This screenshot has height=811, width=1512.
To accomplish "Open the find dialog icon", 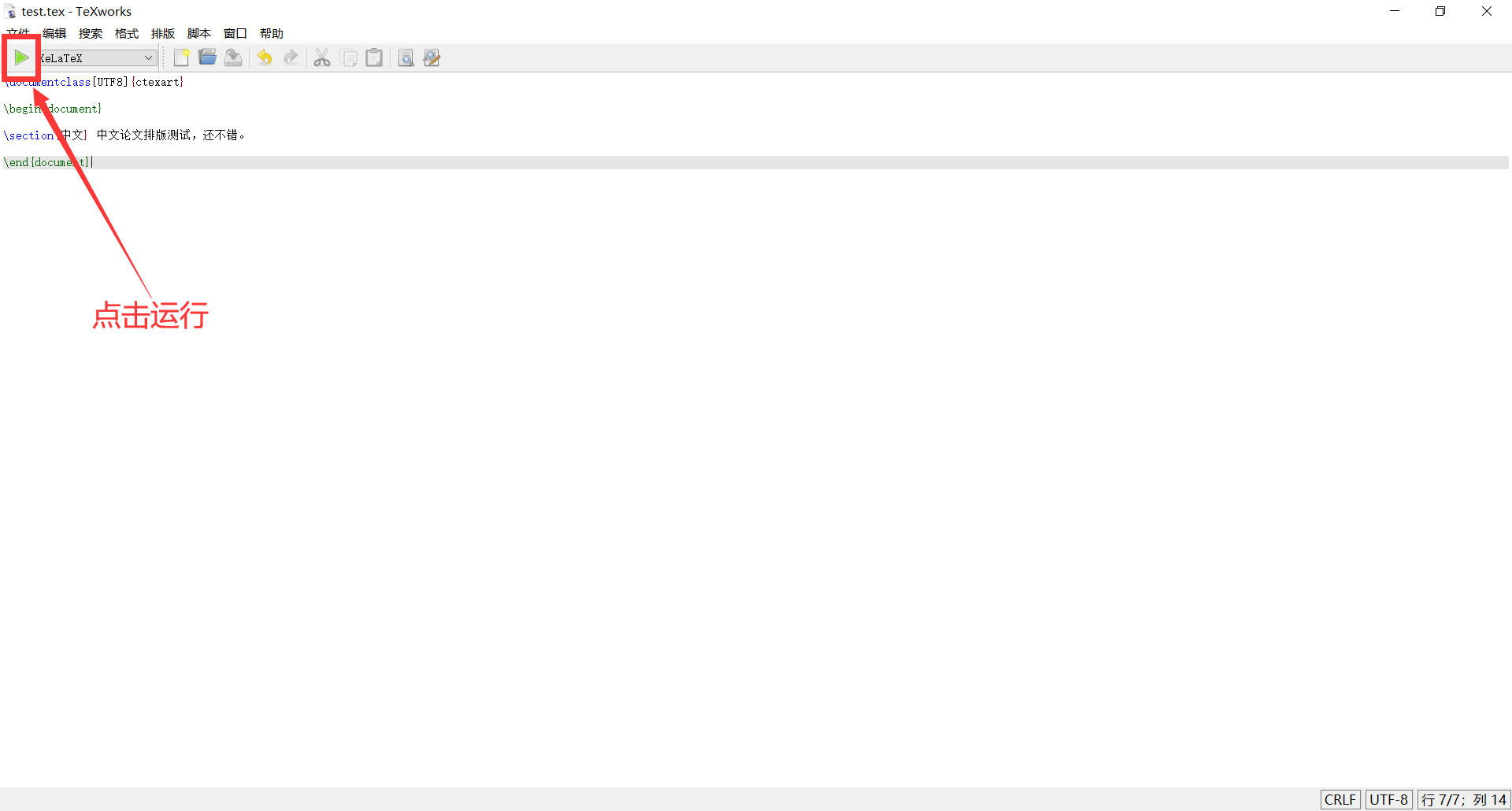I will coord(406,57).
